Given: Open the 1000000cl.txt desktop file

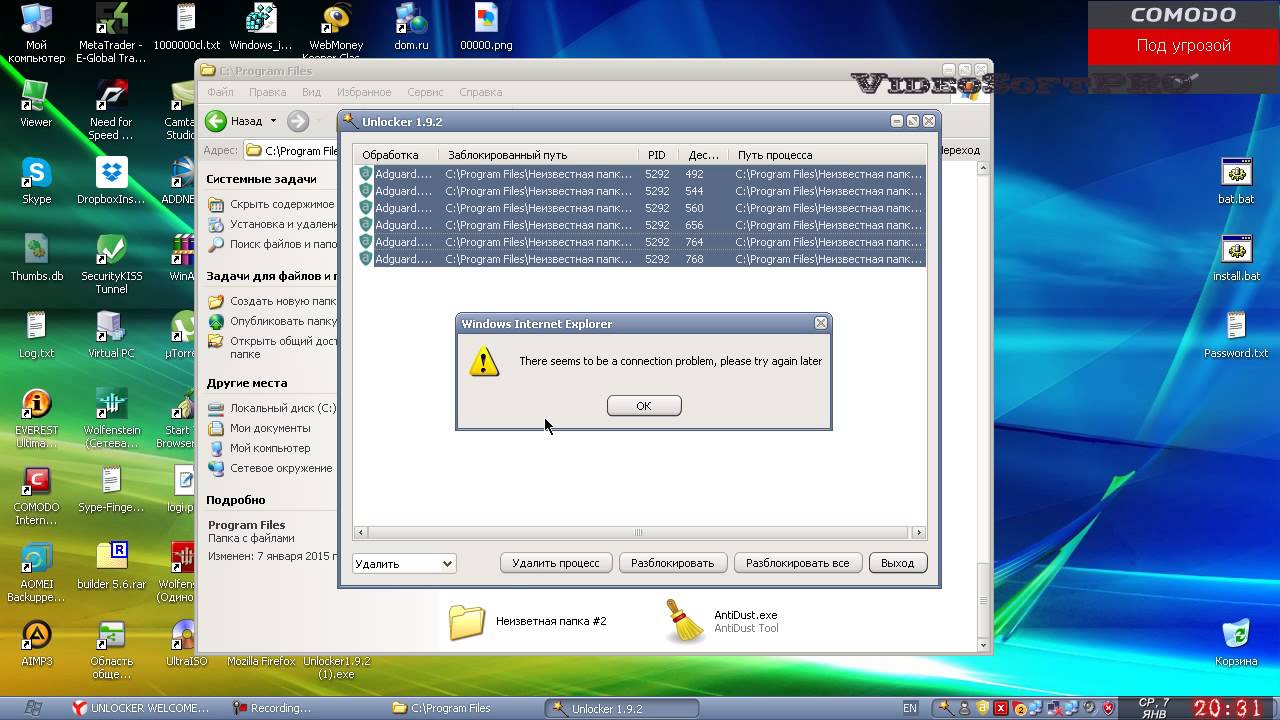Looking at the screenshot, I should point(186,28).
